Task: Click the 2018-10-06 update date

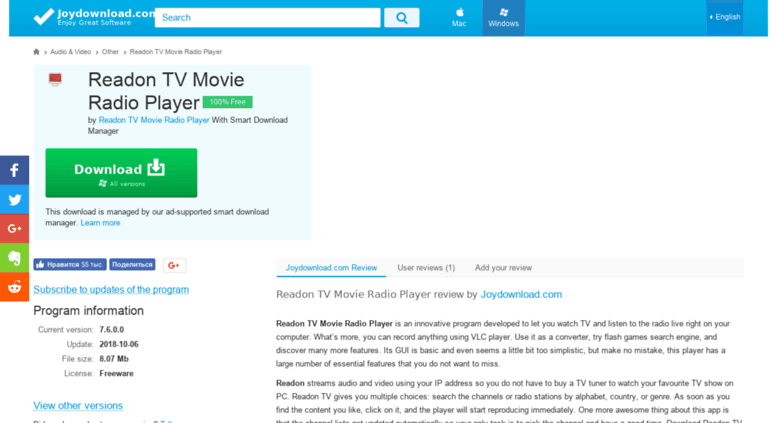Action: pyautogui.click(x=119, y=344)
